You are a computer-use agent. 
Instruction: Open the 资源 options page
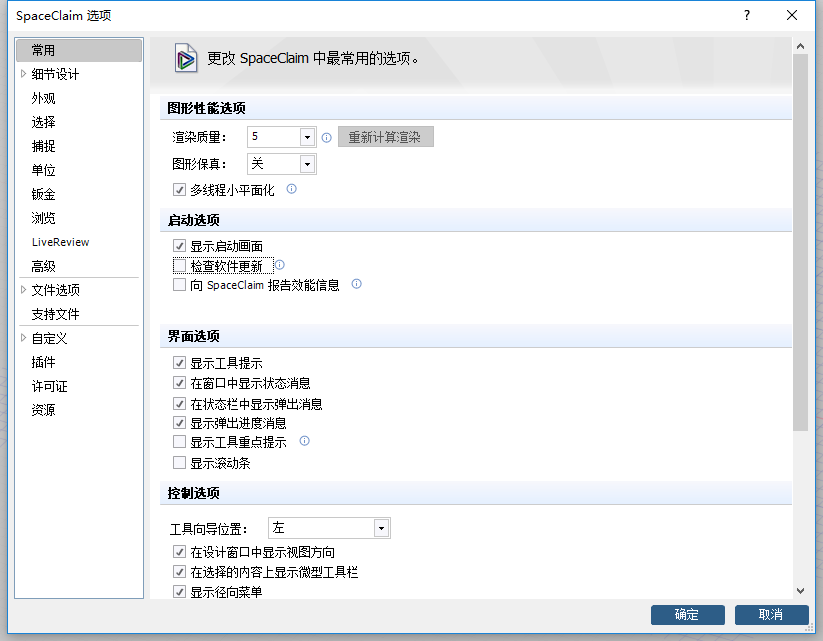pyautogui.click(x=43, y=410)
